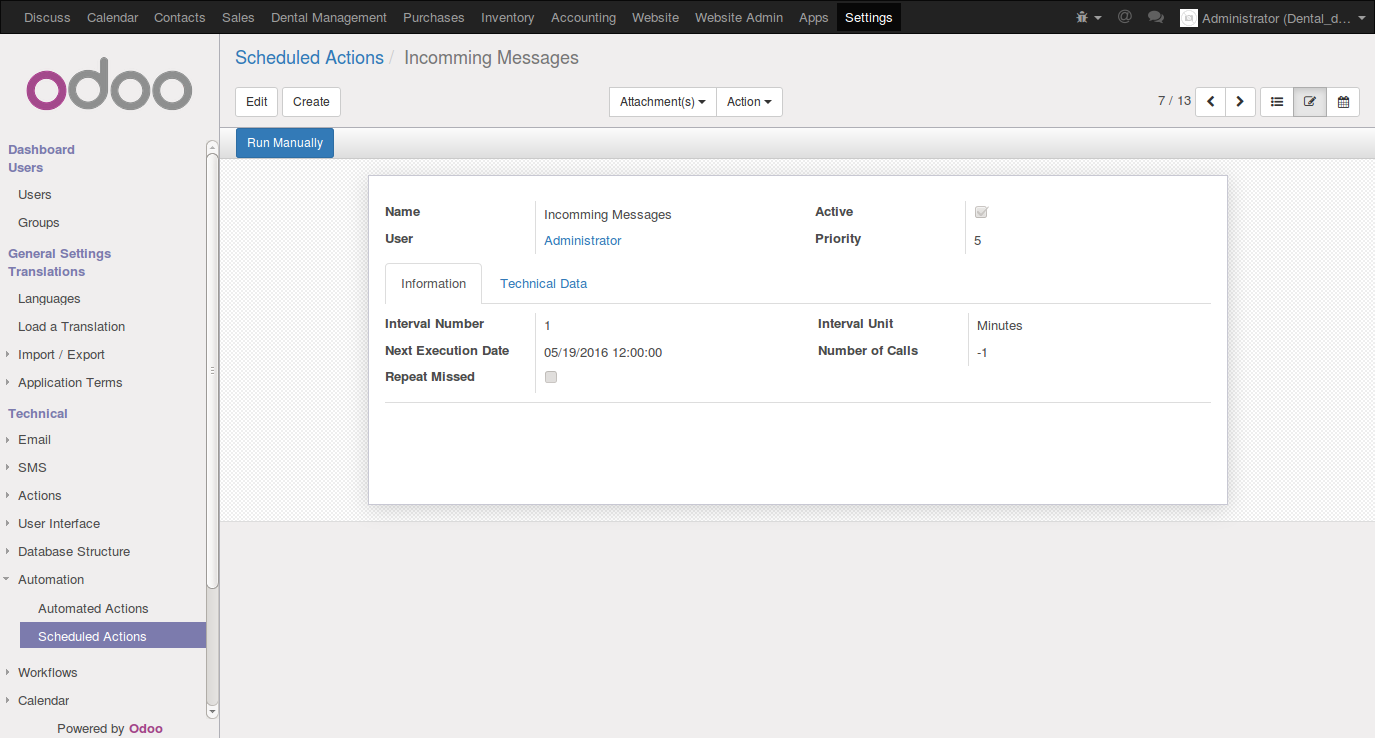Collapse the Automation sidebar section

coord(51,580)
